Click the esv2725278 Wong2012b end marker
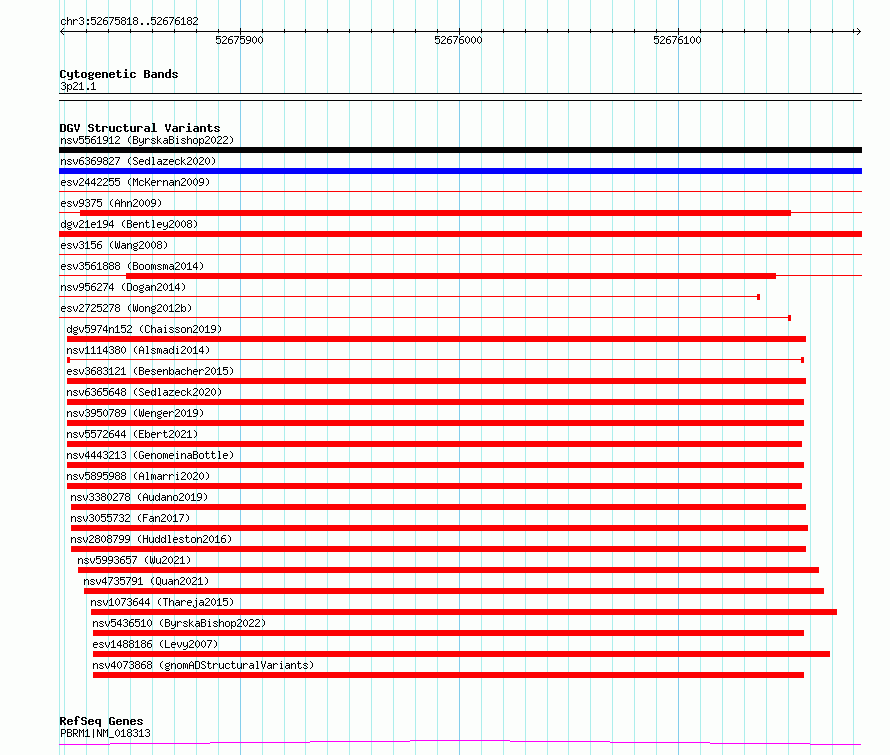Viewport: 890px width, 755px height. (x=790, y=318)
